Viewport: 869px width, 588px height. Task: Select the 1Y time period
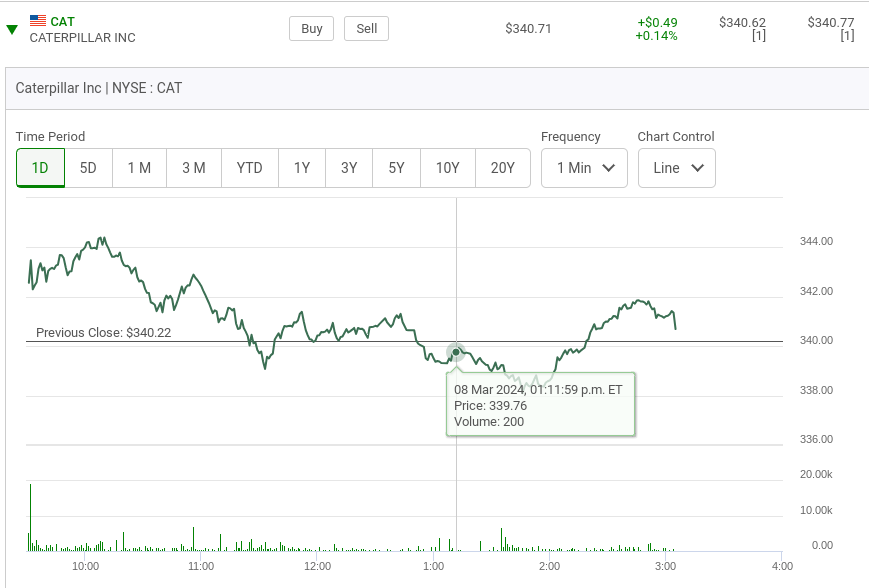pyautogui.click(x=302, y=168)
